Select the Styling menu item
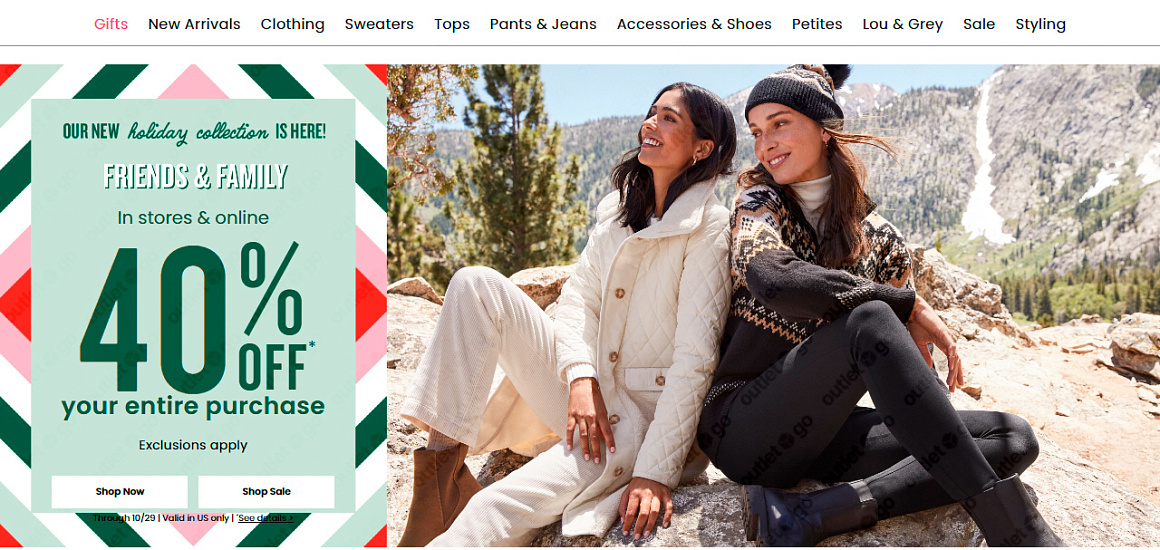Image resolution: width=1160 pixels, height=550 pixels. point(1040,24)
